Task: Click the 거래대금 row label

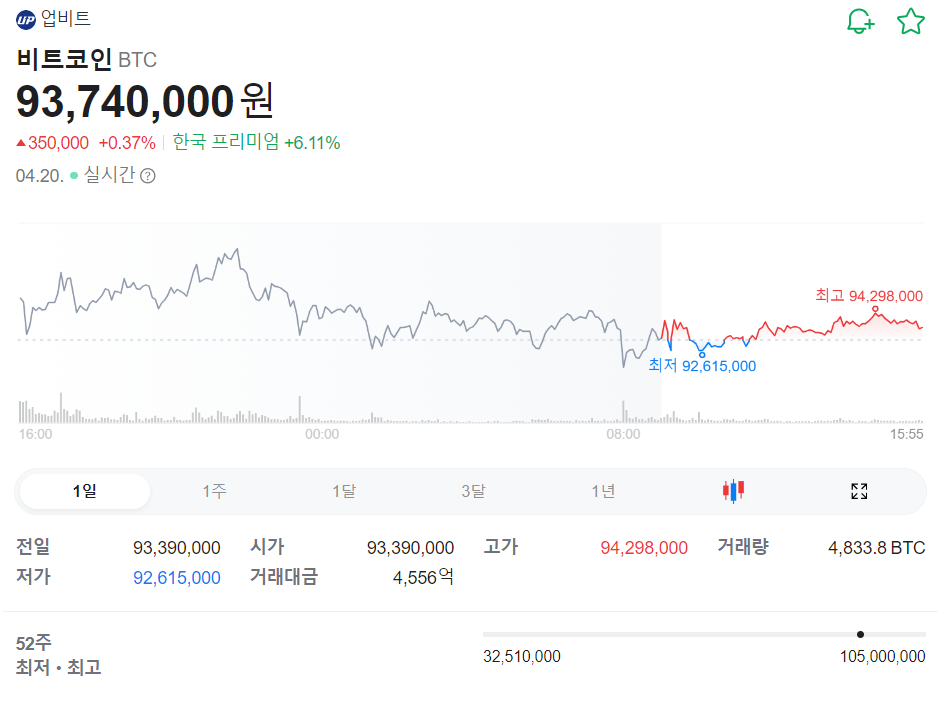Action: point(284,577)
